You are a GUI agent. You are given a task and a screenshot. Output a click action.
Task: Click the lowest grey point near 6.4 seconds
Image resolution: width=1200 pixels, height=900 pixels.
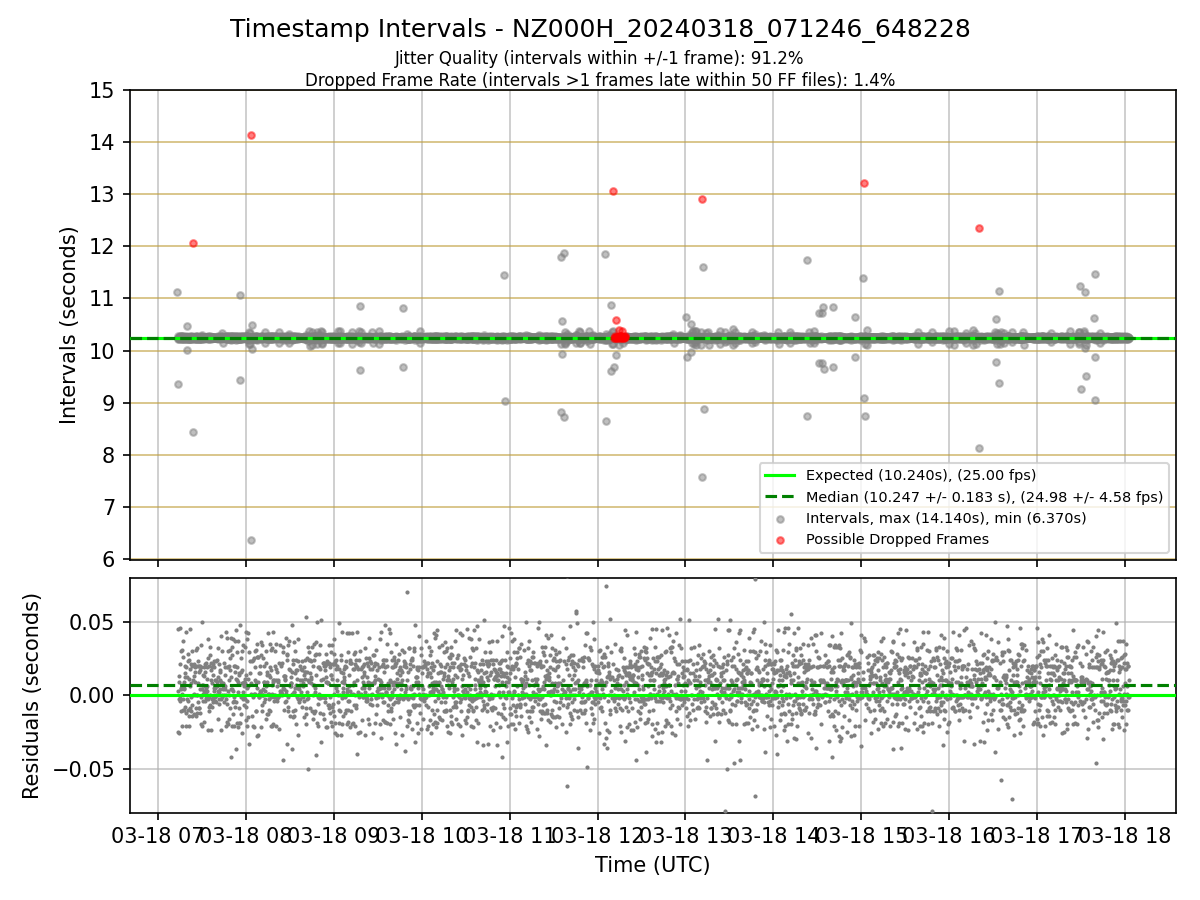pos(251,540)
